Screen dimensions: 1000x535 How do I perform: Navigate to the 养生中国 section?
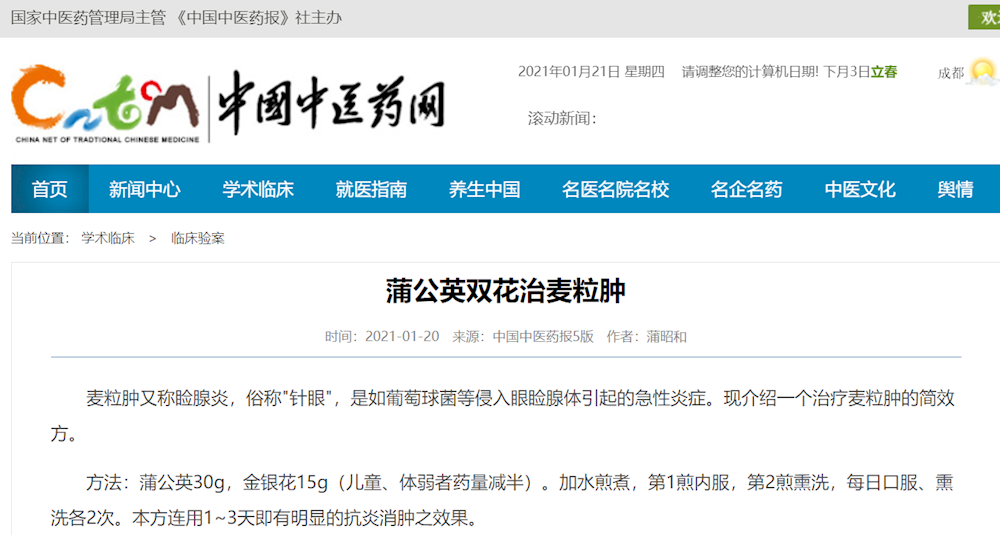[x=484, y=189]
